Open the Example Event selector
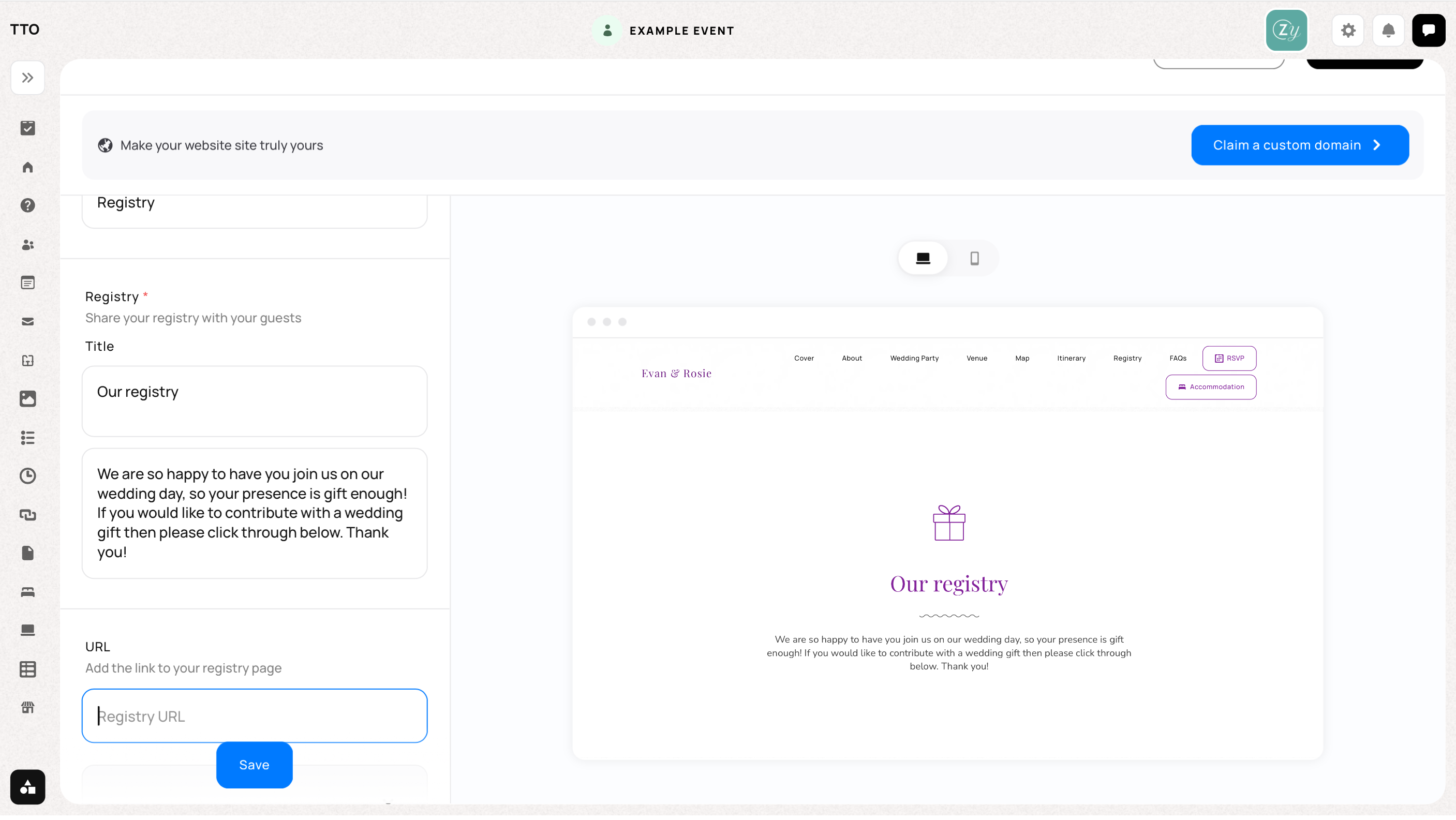 pyautogui.click(x=664, y=31)
